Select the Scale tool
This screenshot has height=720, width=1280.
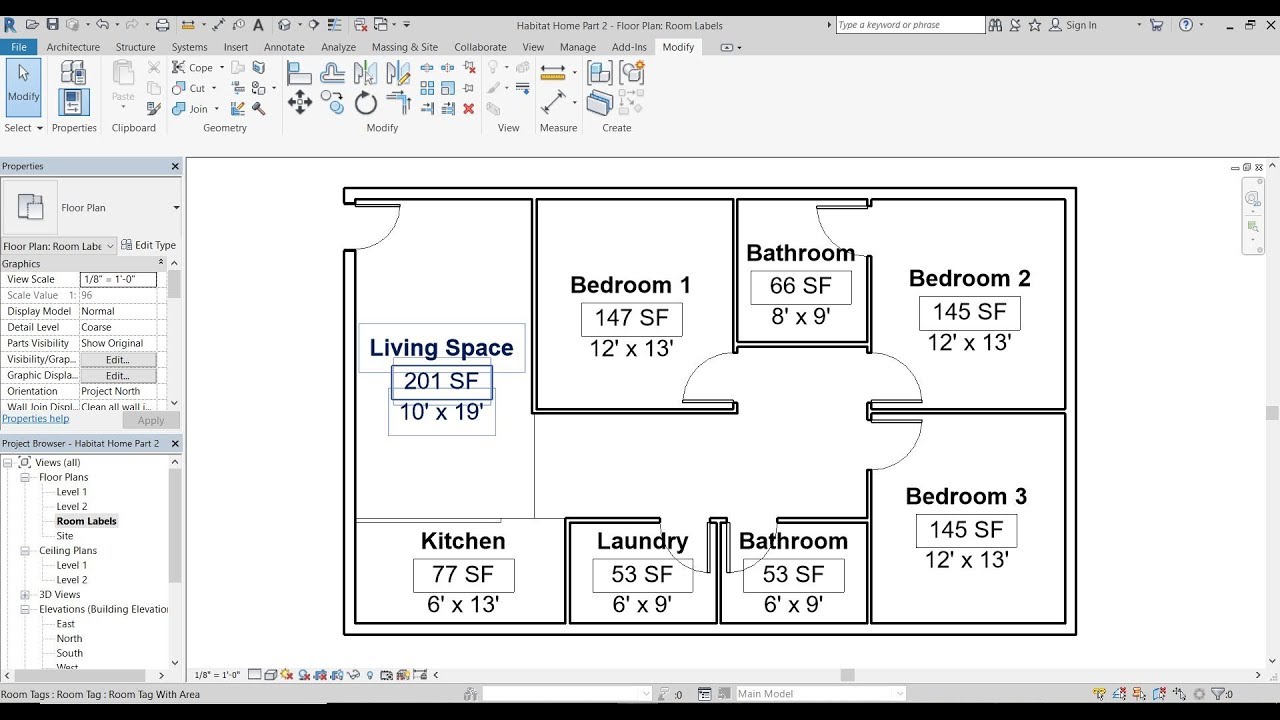coord(448,88)
